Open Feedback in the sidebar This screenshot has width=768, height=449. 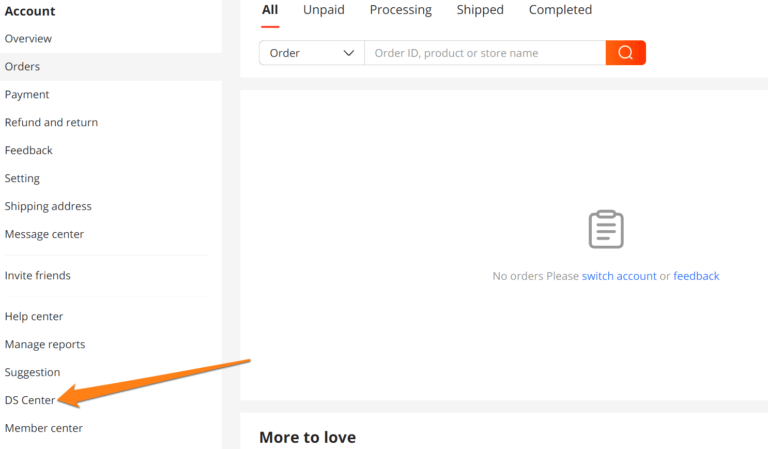pyautogui.click(x=28, y=150)
